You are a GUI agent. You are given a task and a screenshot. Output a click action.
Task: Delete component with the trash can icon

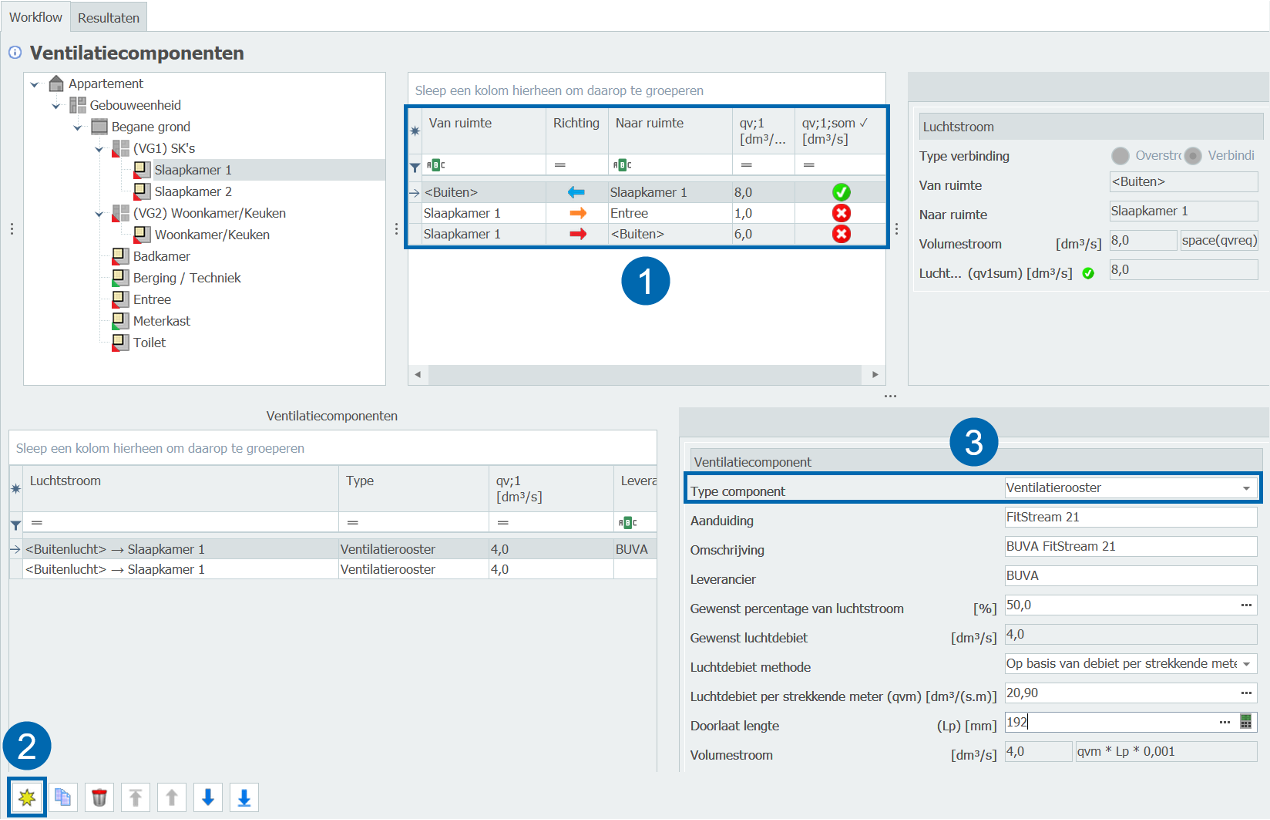click(99, 797)
